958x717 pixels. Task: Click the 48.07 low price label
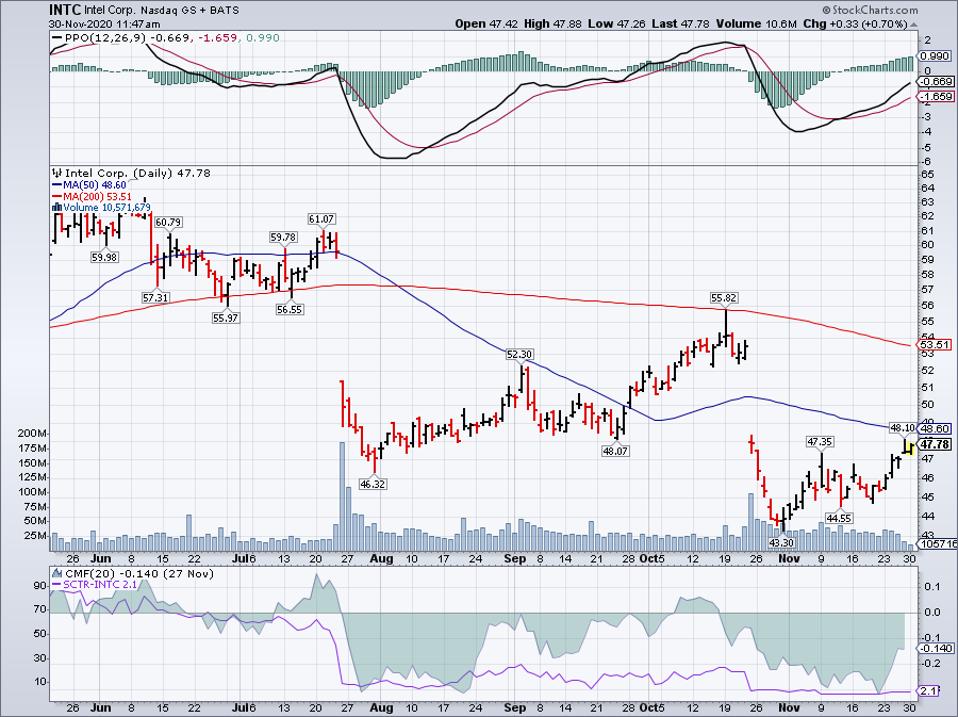coord(615,451)
